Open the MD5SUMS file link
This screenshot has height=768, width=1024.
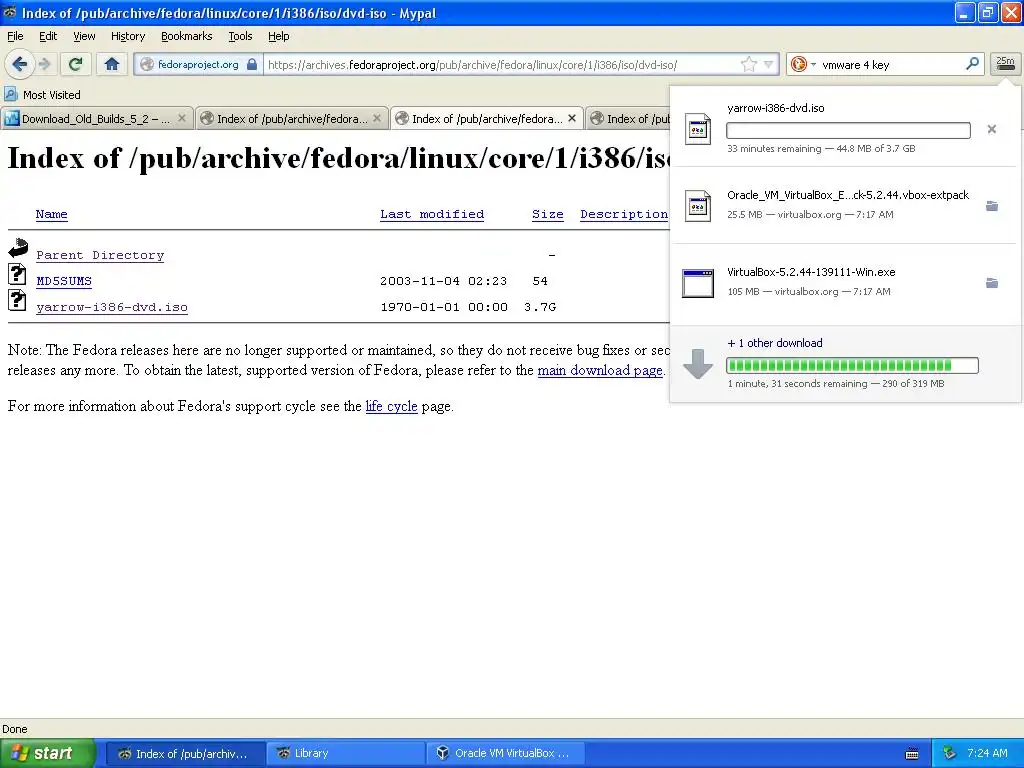[x=64, y=281]
